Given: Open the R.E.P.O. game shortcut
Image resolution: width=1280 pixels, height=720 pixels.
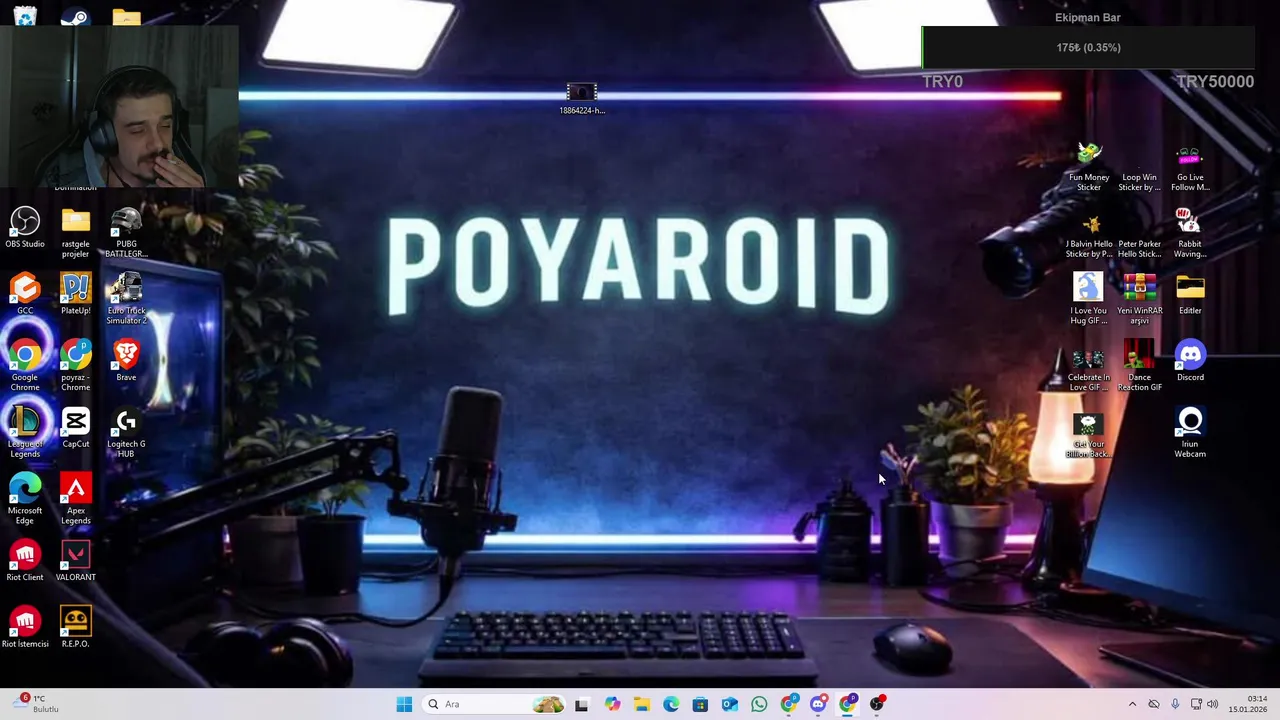Looking at the screenshot, I should coord(75,628).
